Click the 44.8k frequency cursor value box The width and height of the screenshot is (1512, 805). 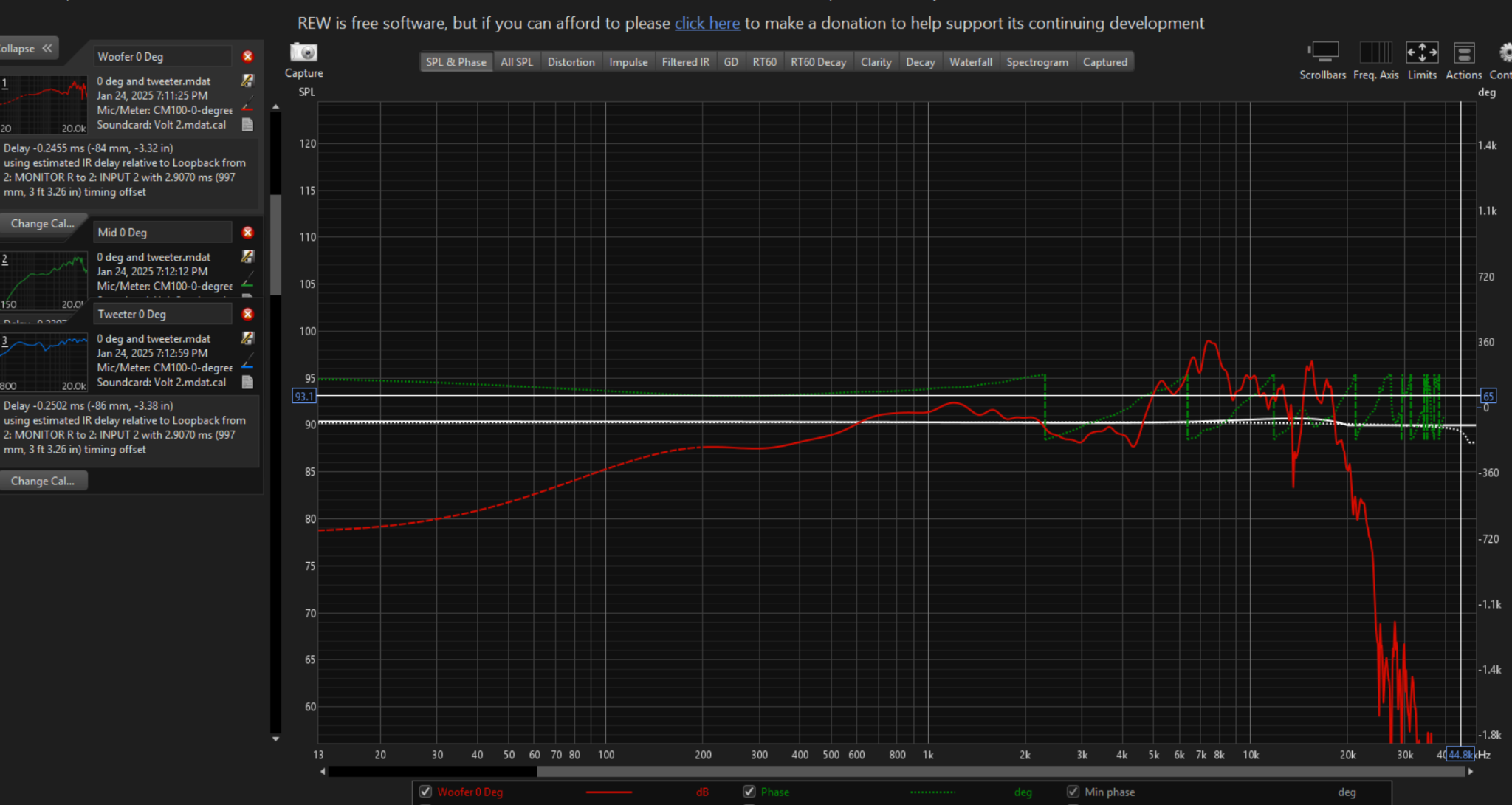tap(1460, 754)
